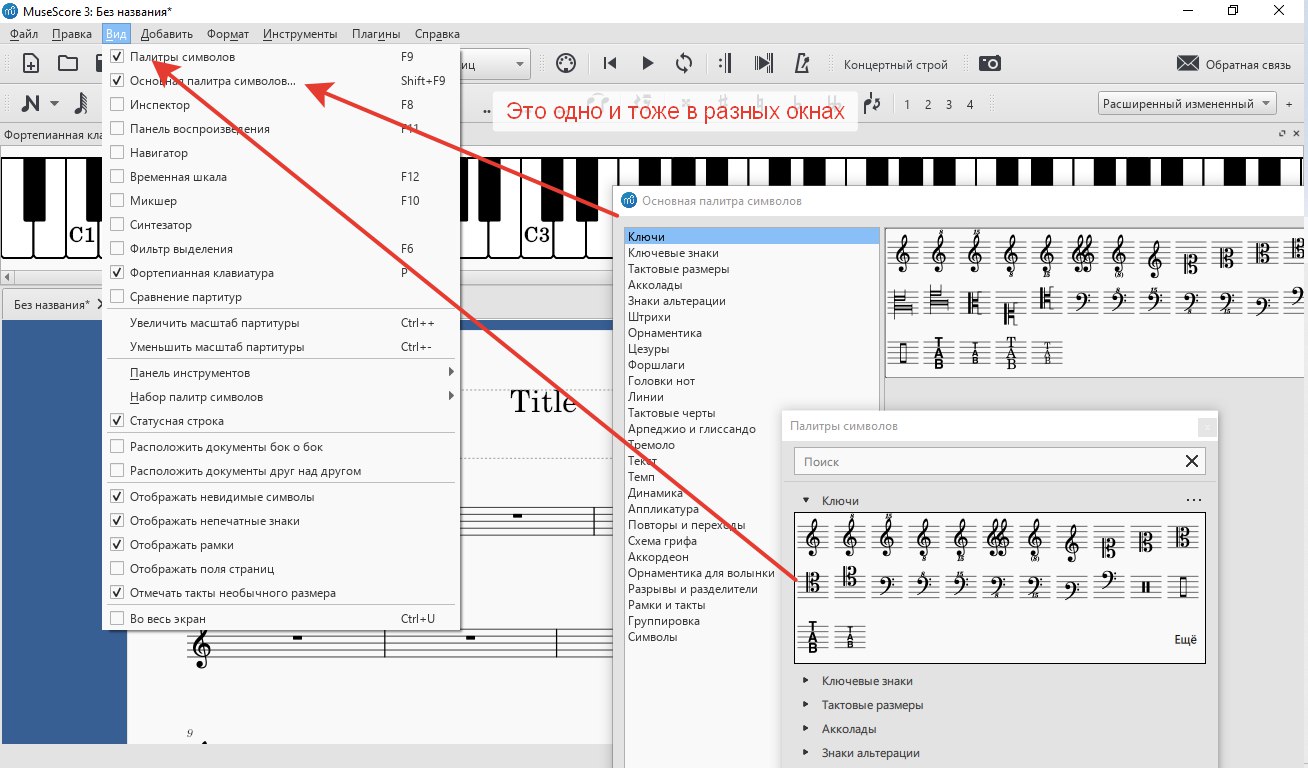Choose first bass clef in Палитры символов panel

[x=887, y=587]
